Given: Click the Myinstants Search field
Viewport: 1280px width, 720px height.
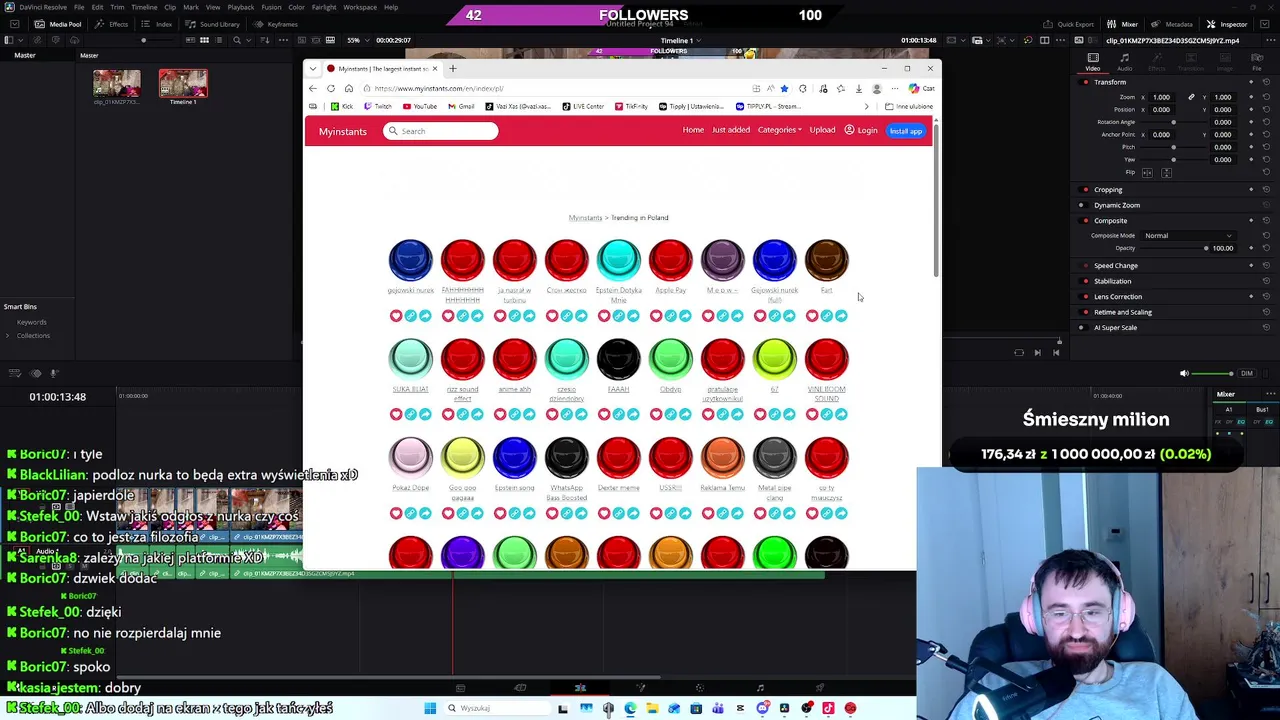Looking at the screenshot, I should point(441,131).
